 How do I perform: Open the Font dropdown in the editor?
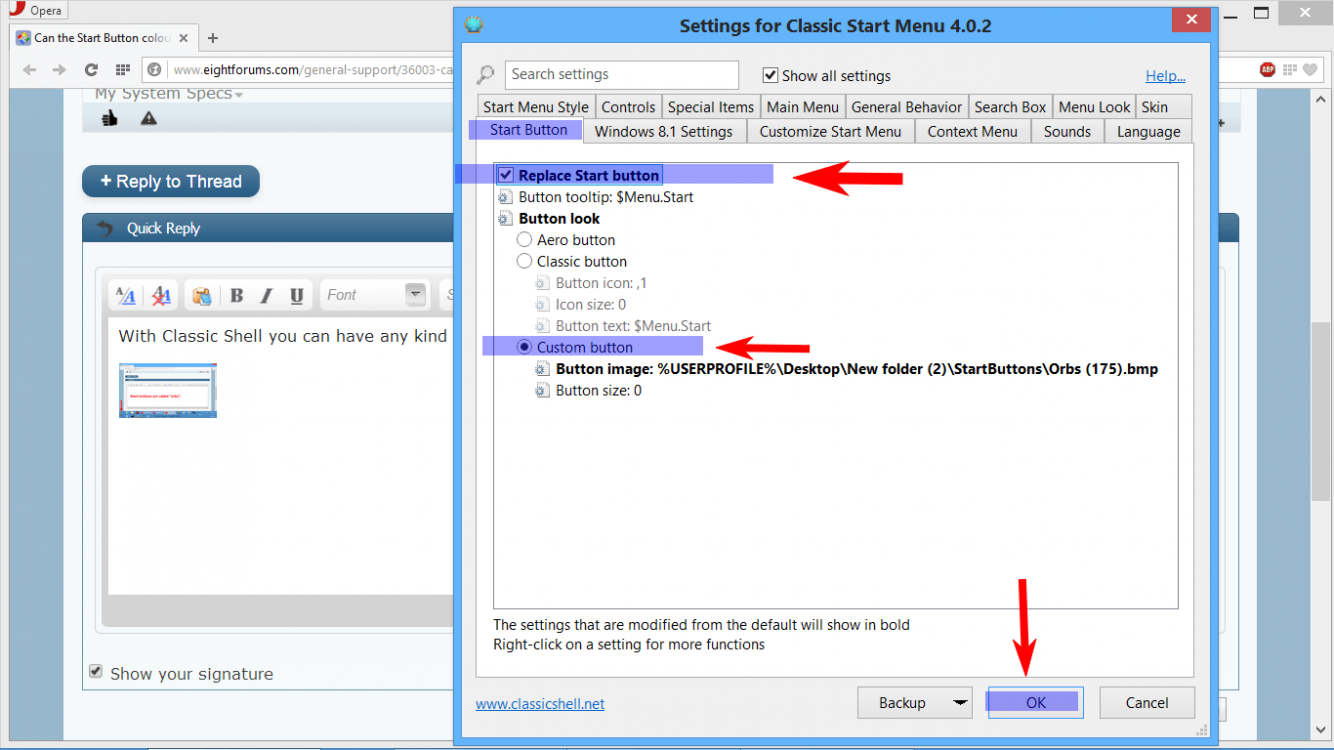point(415,295)
